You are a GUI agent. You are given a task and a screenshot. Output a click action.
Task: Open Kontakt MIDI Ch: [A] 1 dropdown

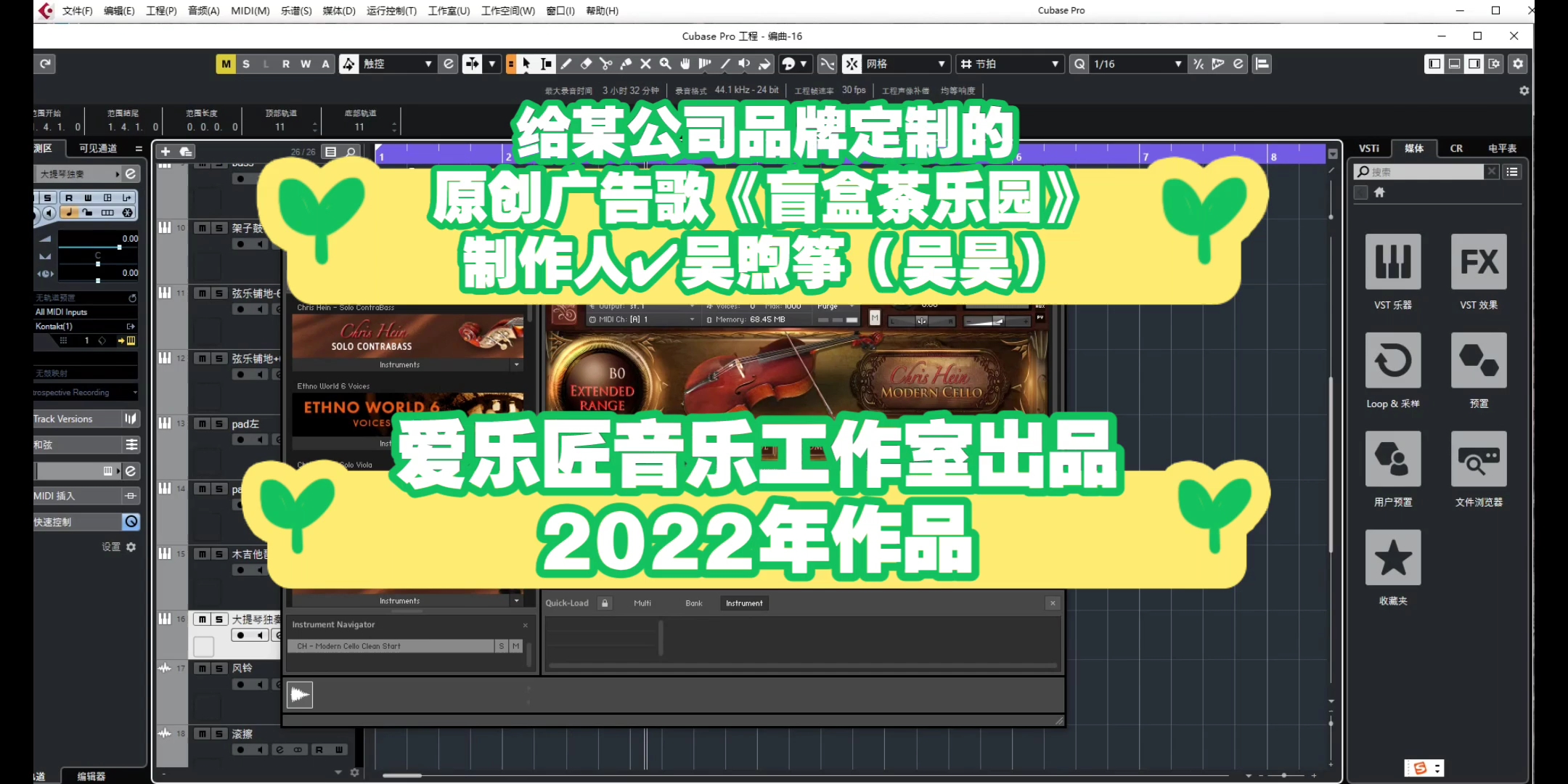[642, 319]
